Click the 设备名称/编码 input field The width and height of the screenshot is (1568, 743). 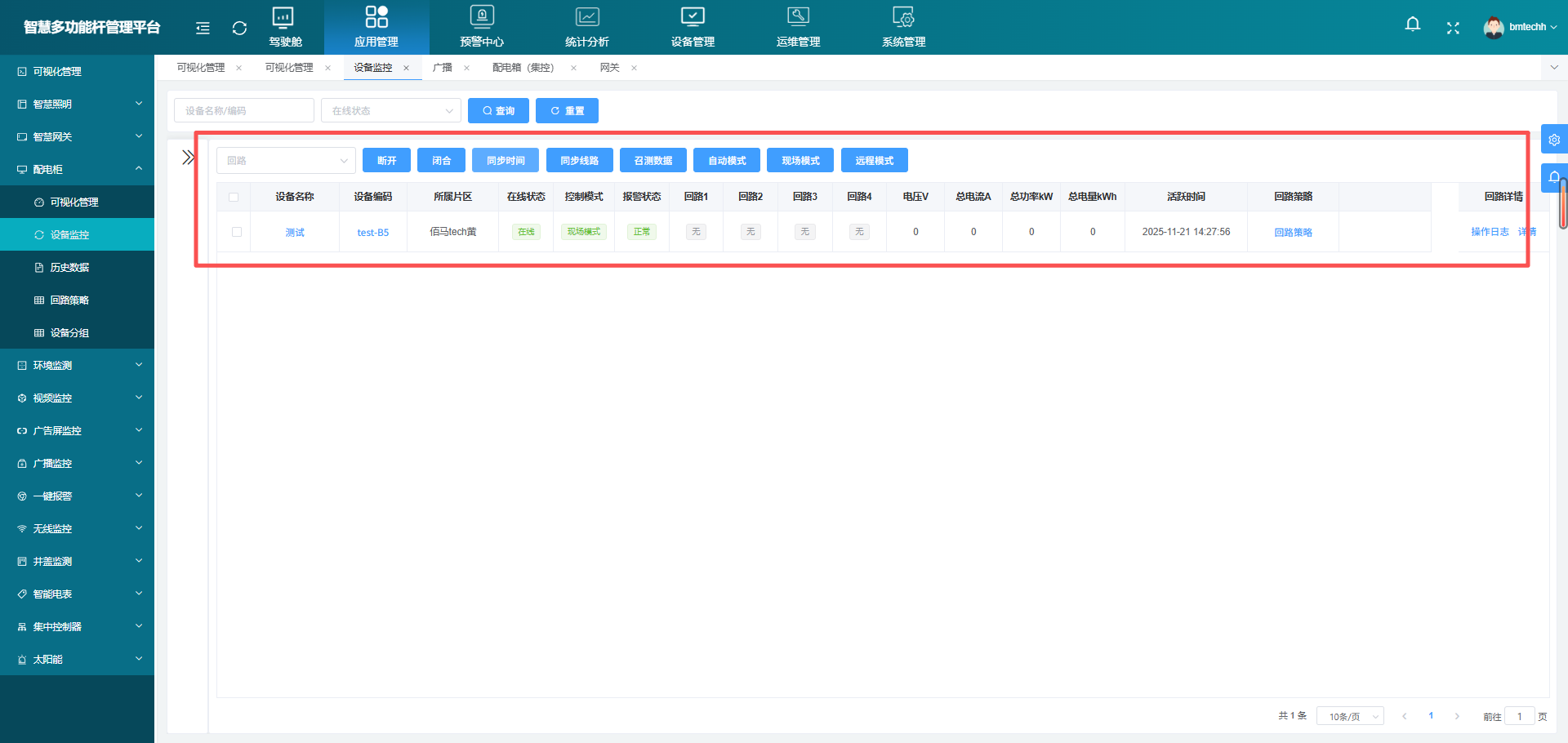244,111
